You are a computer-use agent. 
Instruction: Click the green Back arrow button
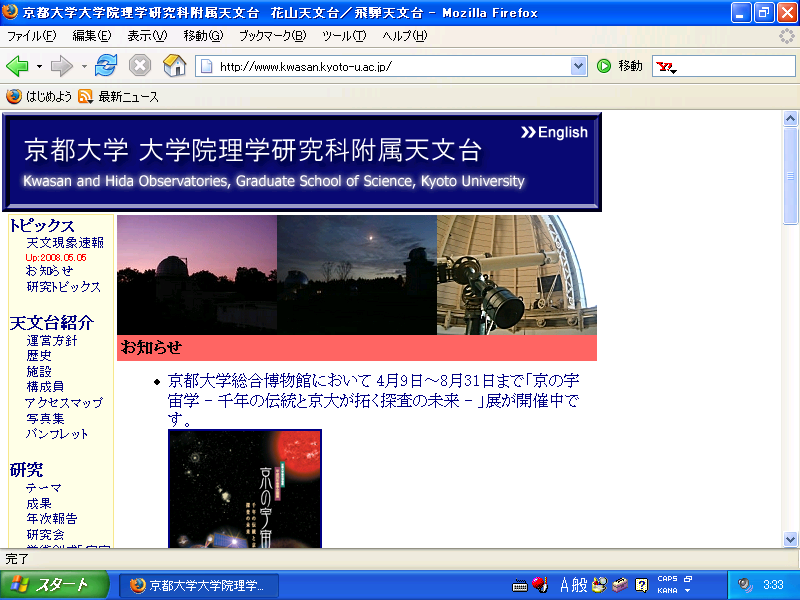coord(17,66)
